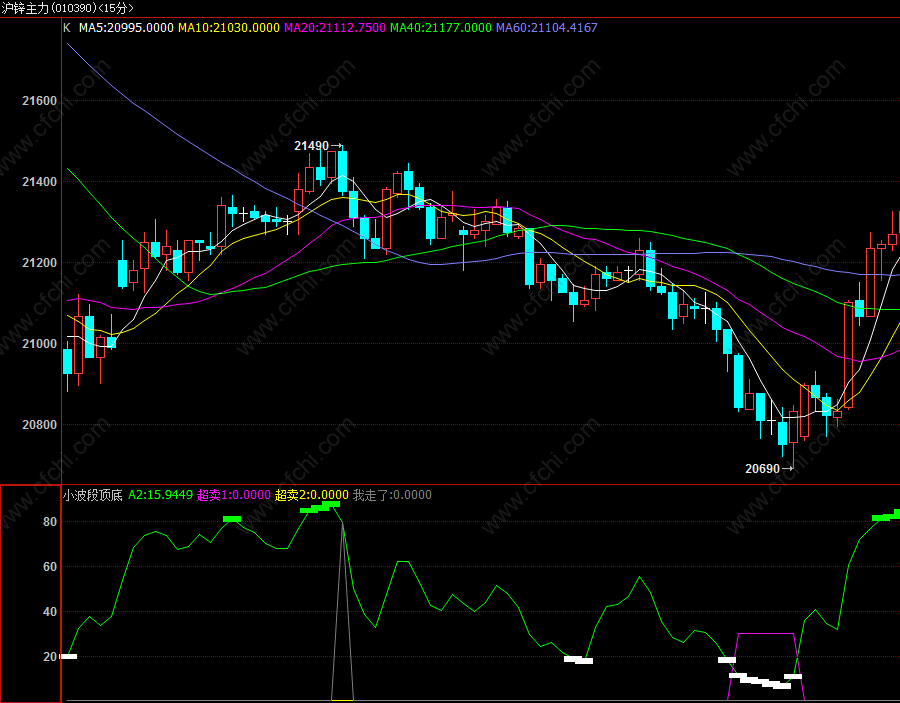Click the 60 level indicator axis label
Image resolution: width=900 pixels, height=703 pixels.
50,566
